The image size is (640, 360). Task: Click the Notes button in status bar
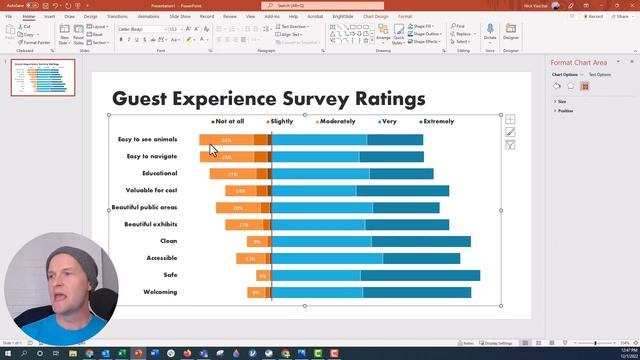[x=466, y=343]
